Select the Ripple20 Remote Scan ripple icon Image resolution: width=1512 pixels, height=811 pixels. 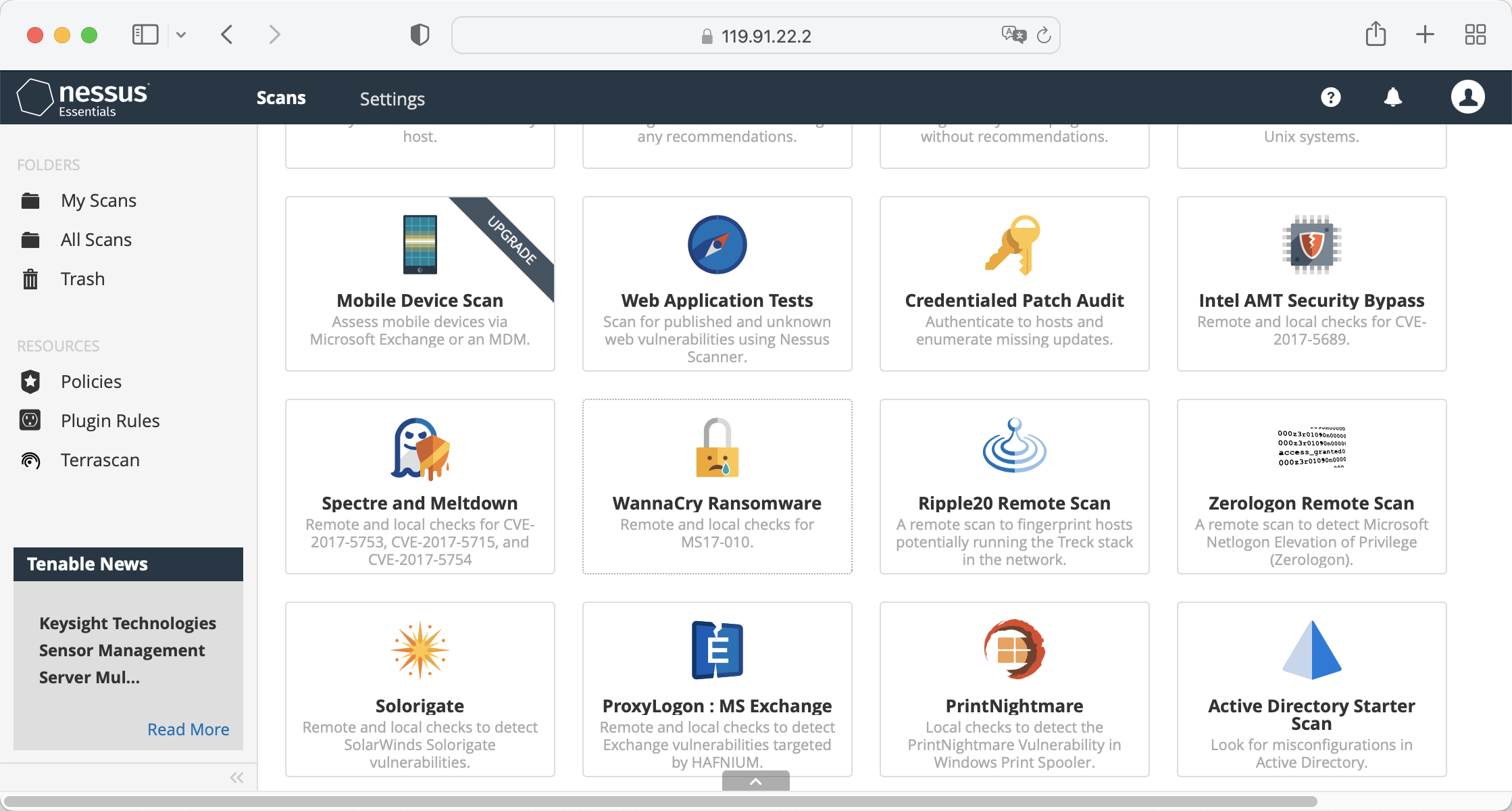(1014, 445)
